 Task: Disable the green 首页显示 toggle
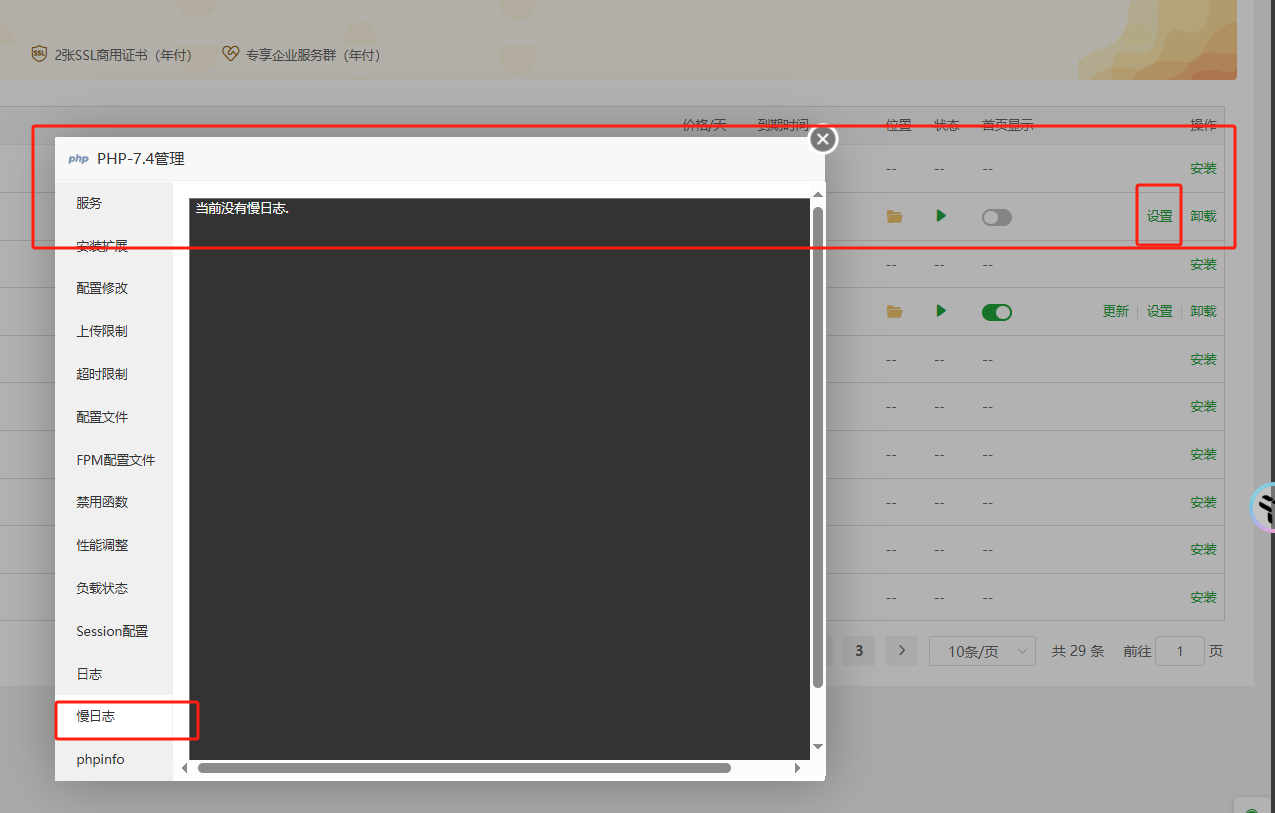(x=996, y=312)
